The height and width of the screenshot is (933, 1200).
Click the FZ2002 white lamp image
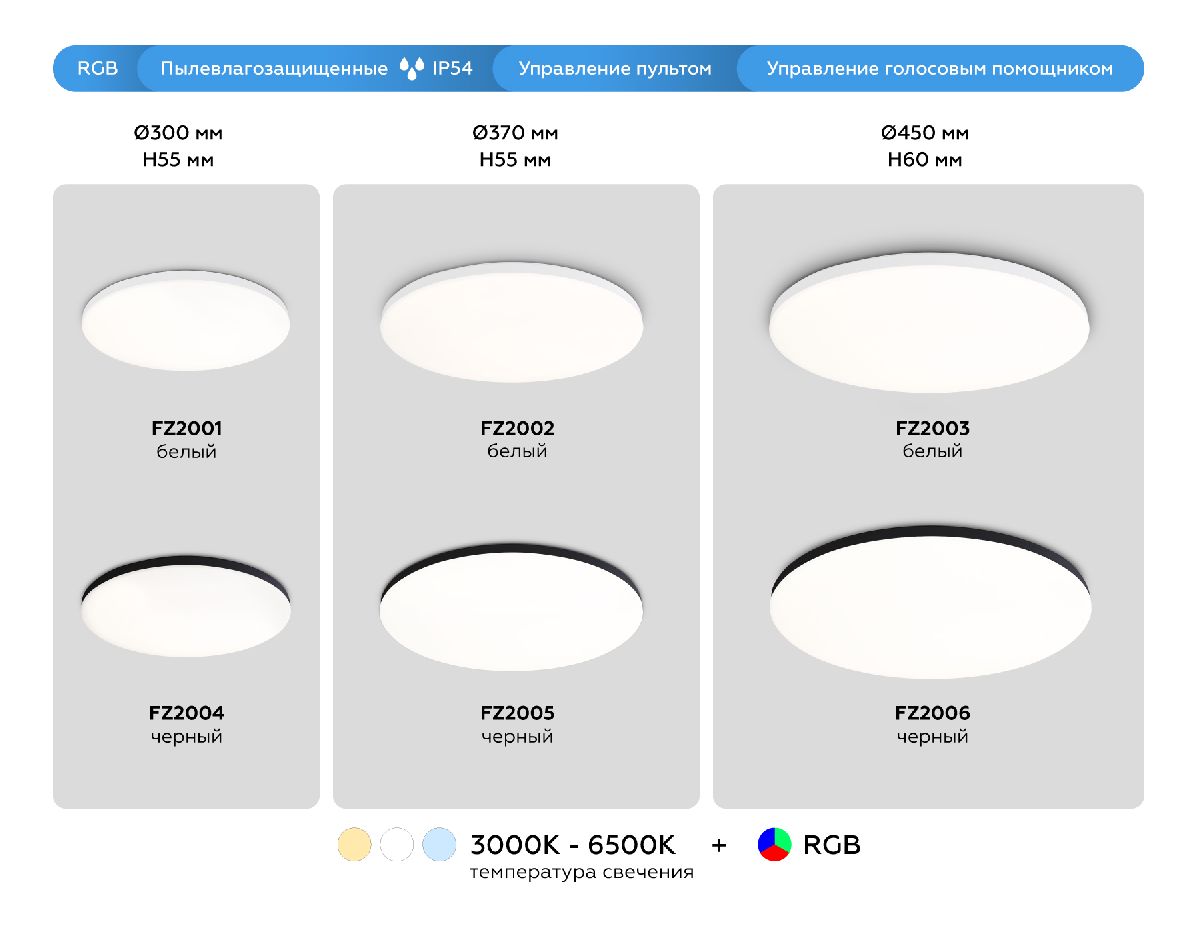[511, 321]
